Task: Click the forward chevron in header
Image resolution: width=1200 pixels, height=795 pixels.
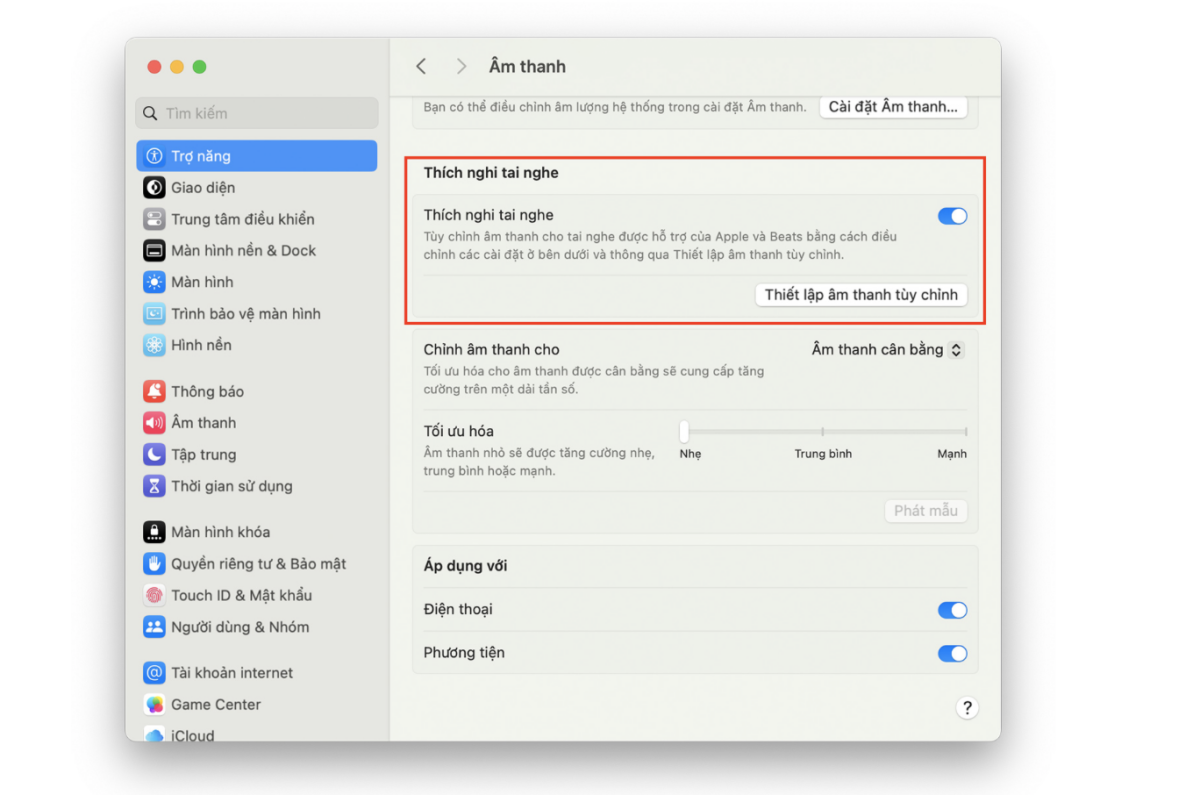Action: pyautogui.click(x=461, y=66)
